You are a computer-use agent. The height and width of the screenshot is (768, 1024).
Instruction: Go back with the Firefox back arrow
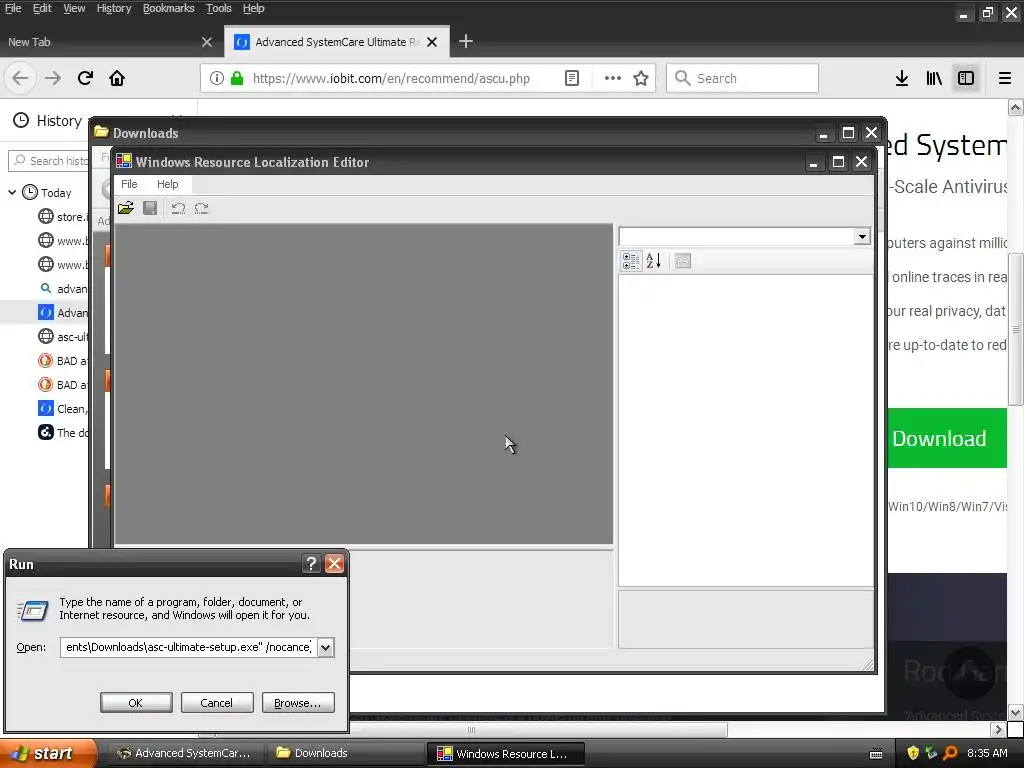click(20, 78)
